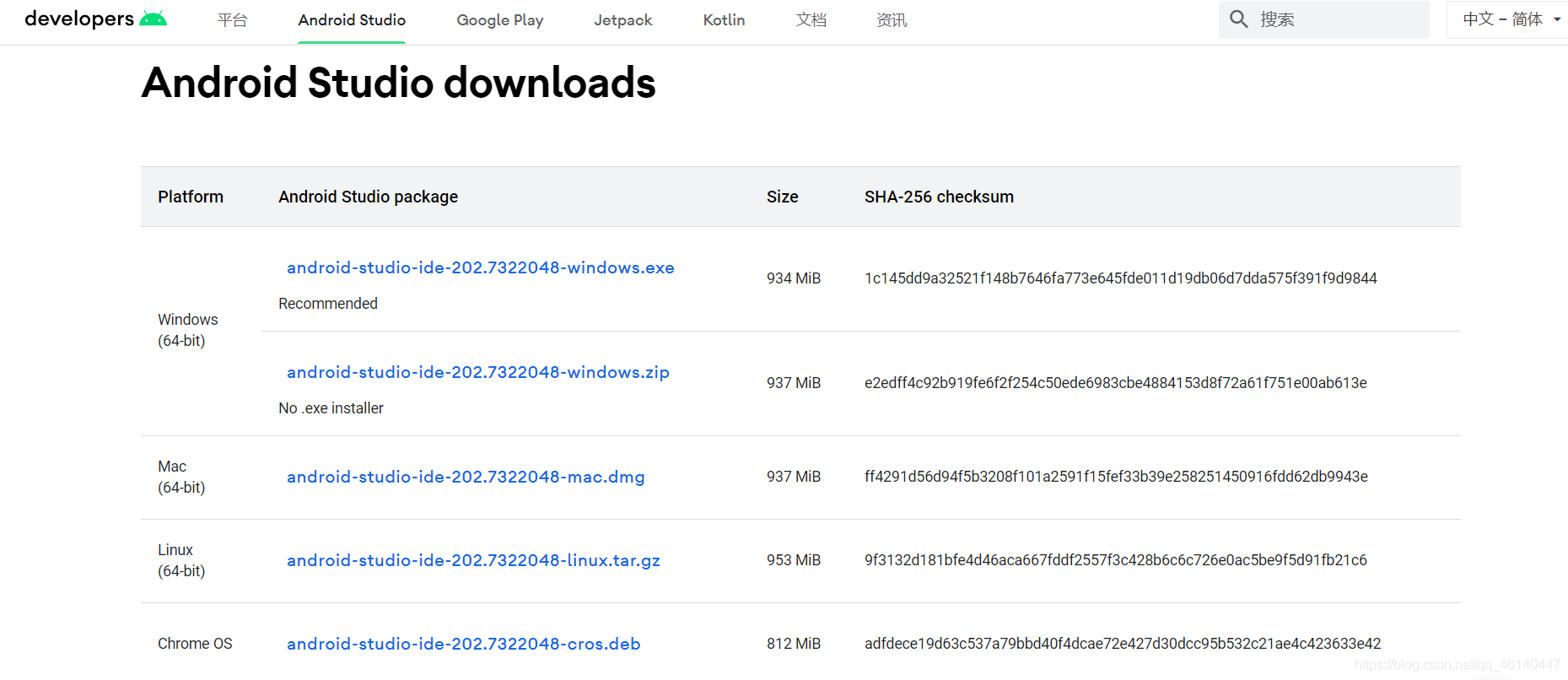Open the 平台 menu
The width and height of the screenshot is (1568, 680).
click(232, 19)
